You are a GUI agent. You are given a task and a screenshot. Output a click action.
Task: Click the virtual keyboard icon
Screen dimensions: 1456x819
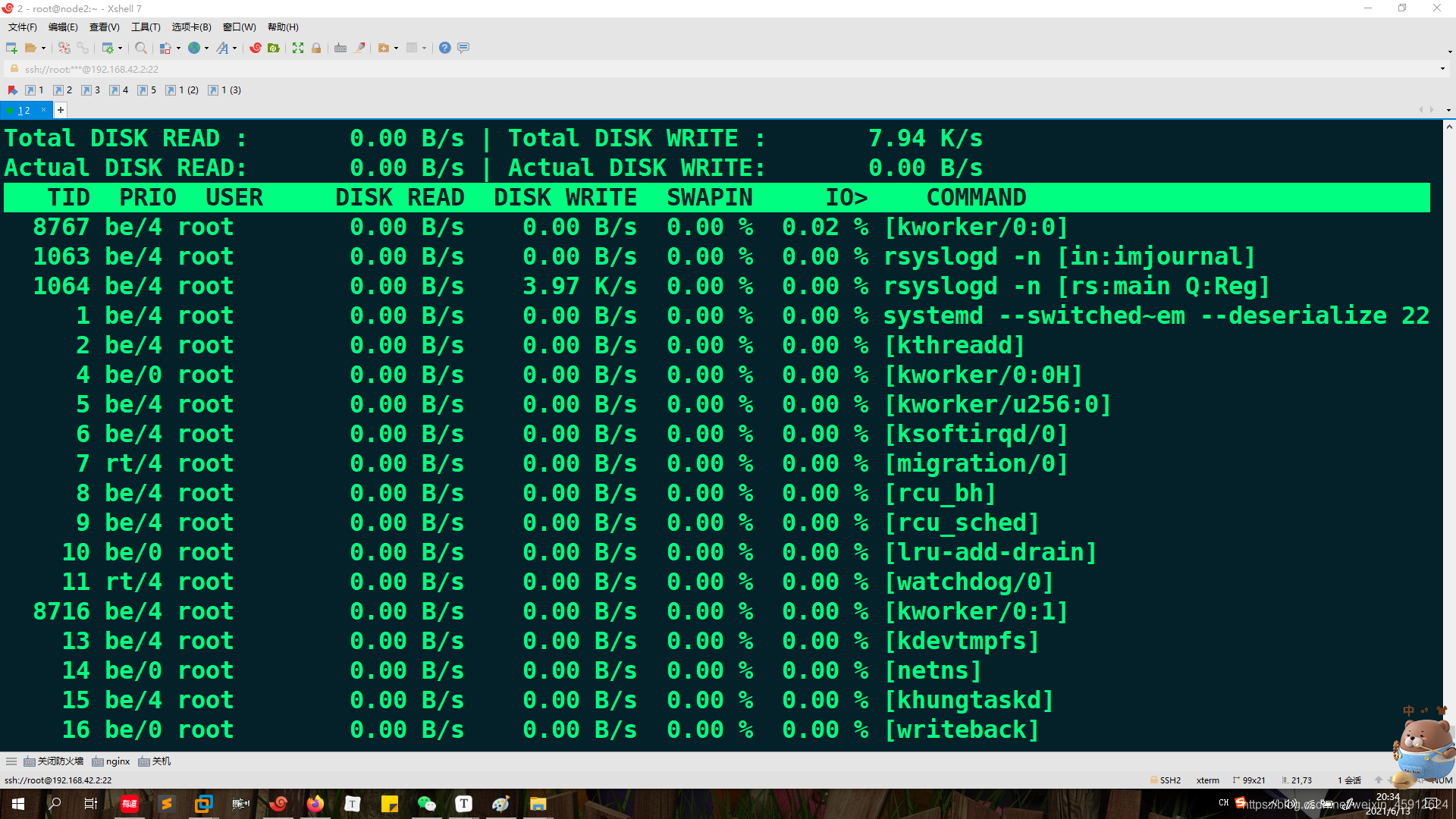[x=340, y=48]
